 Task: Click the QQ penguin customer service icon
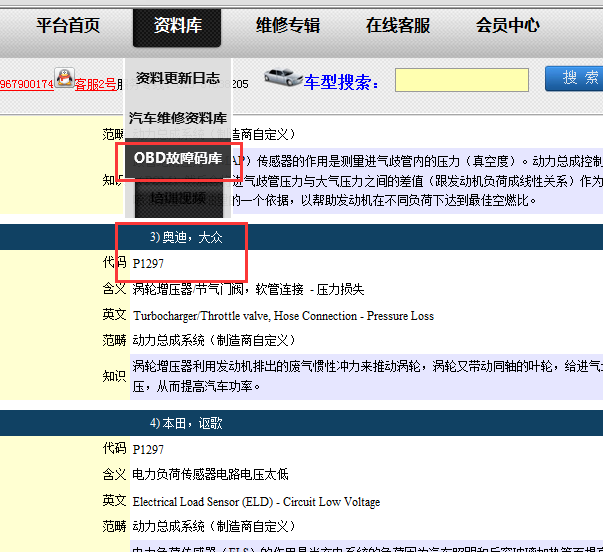click(x=64, y=78)
